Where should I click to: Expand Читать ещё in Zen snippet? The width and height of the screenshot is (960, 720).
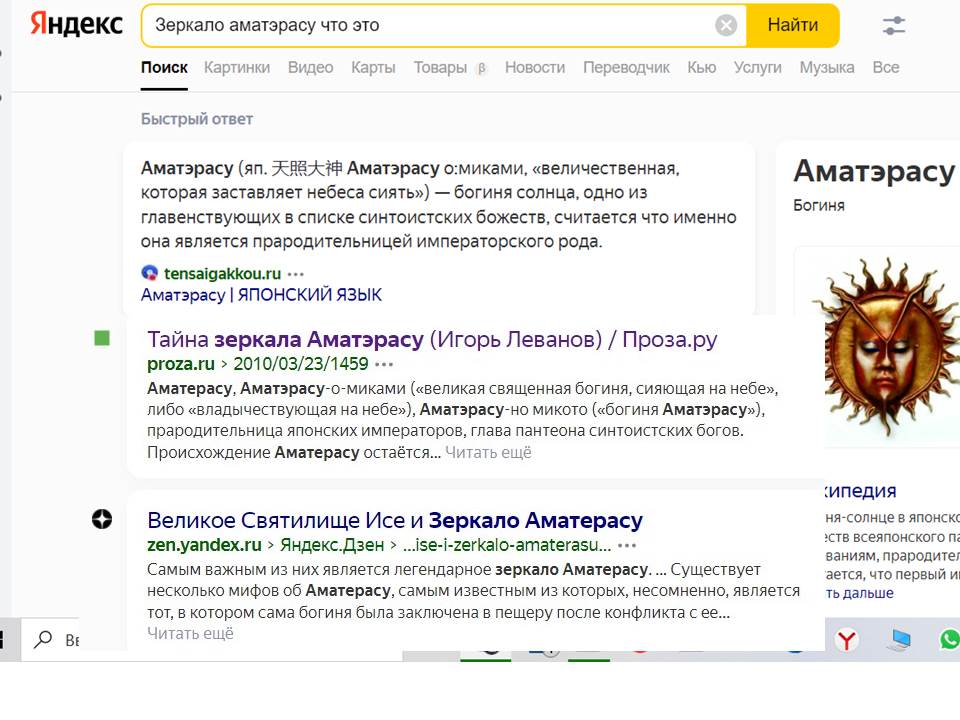pos(190,634)
